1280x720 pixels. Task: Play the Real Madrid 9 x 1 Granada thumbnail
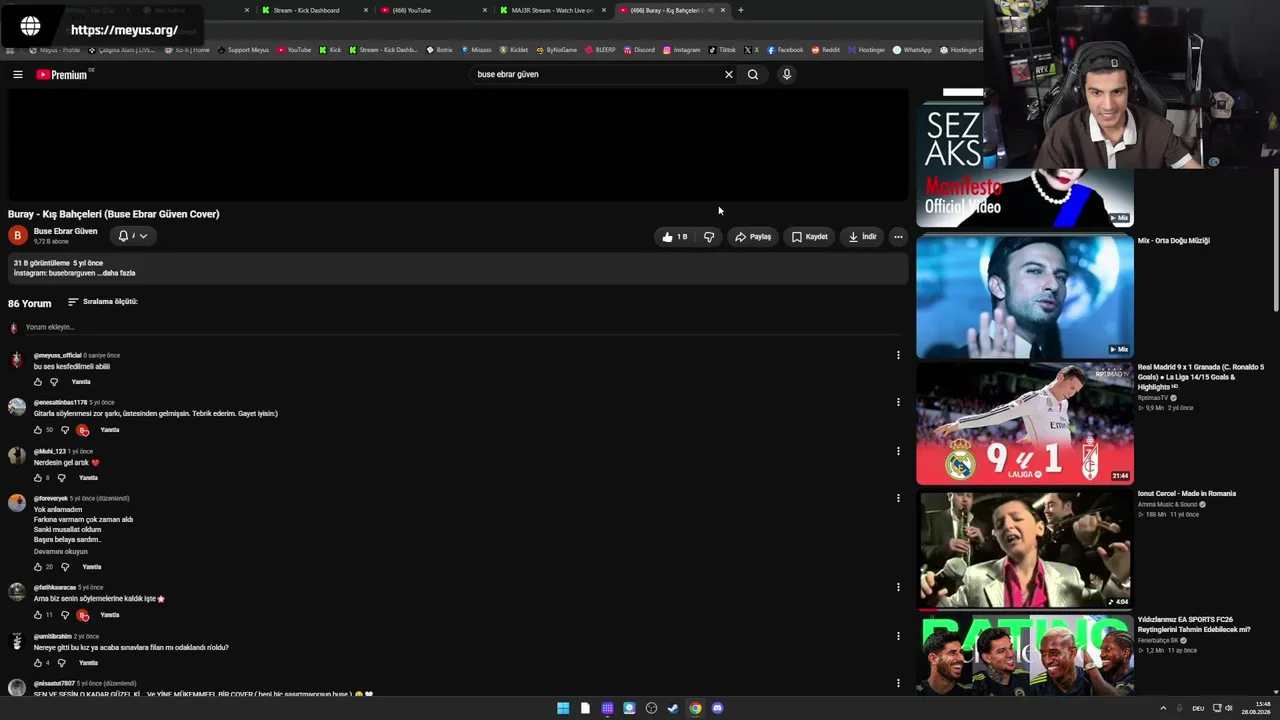[1025, 424]
